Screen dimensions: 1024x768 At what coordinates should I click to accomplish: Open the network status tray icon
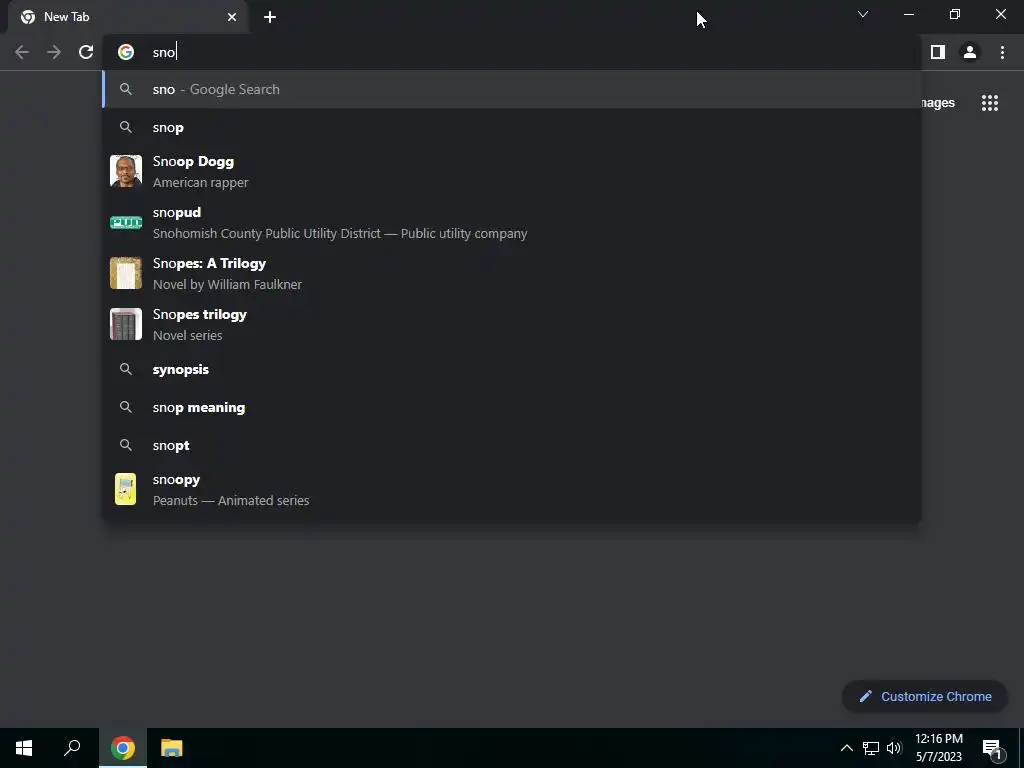point(871,748)
